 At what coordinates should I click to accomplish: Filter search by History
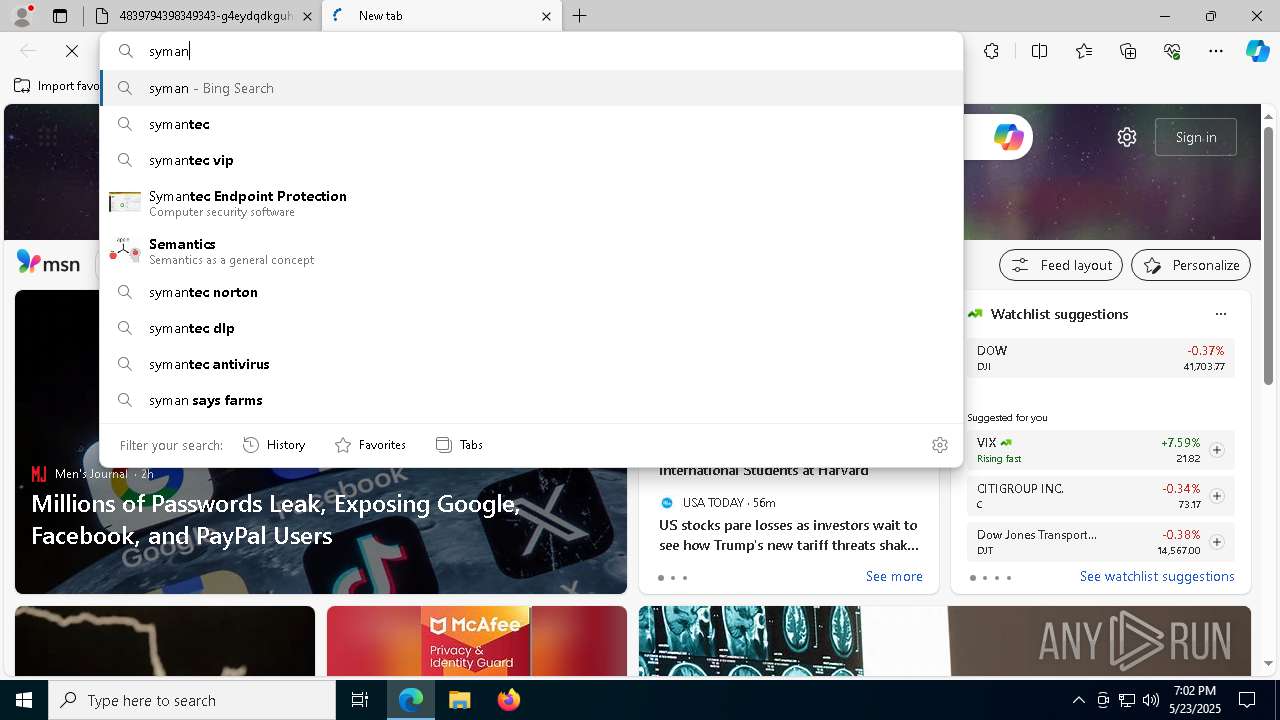pos(274,445)
